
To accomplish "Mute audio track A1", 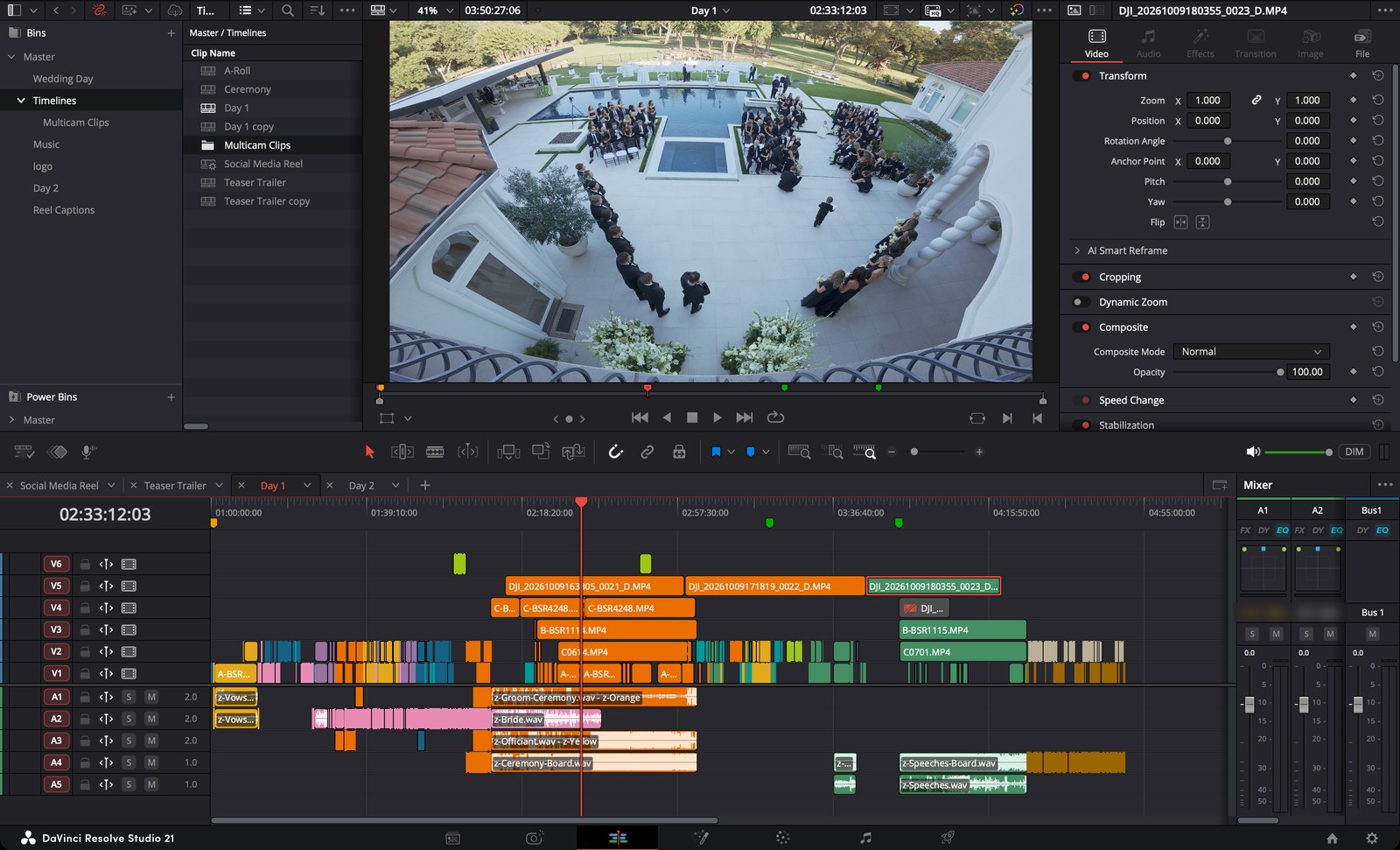I will pyautogui.click(x=151, y=697).
